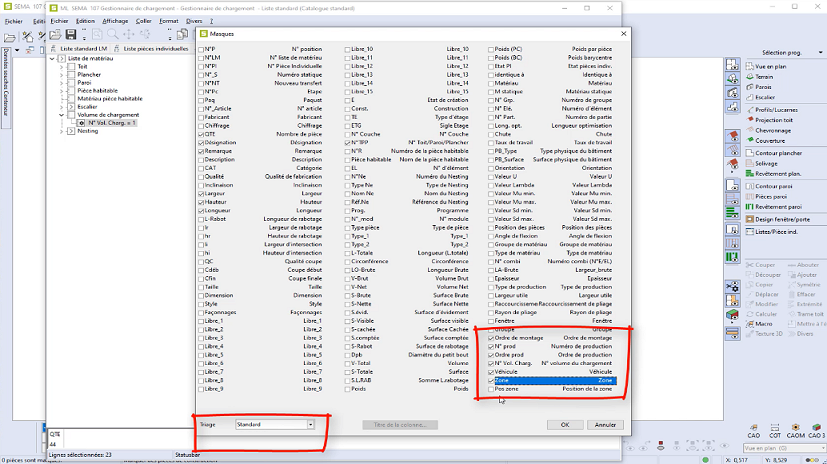The width and height of the screenshot is (827, 464).
Task: Uncheck the Désignation checkbox
Action: pos(201,143)
